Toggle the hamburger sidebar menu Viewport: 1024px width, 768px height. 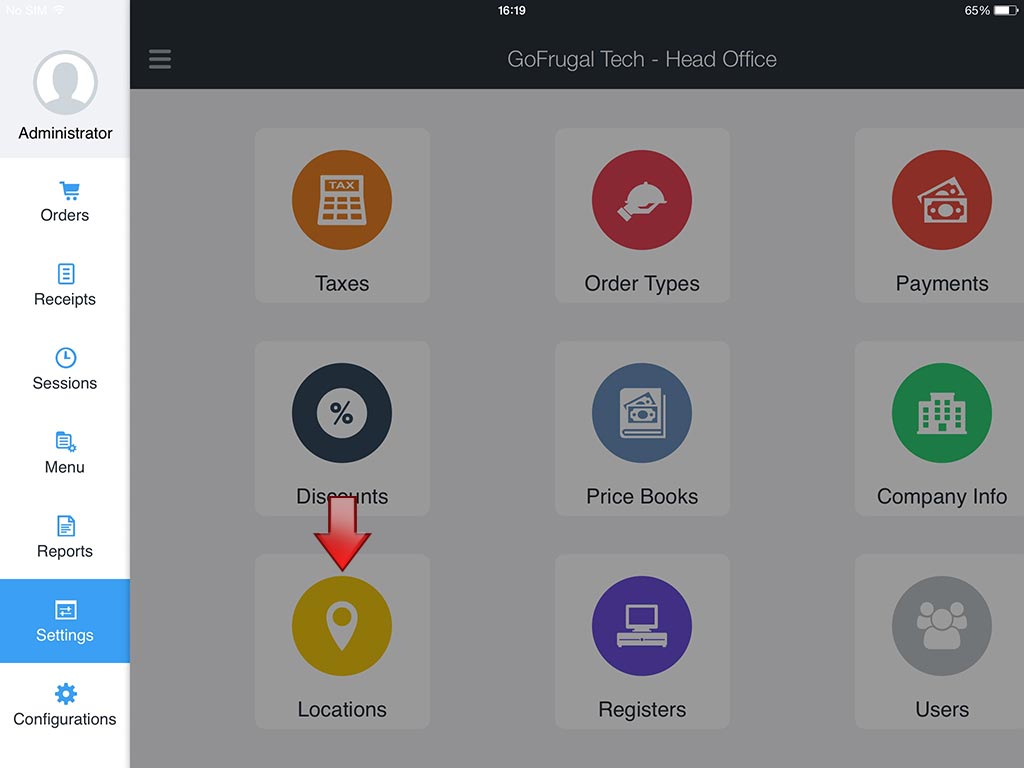coord(160,59)
